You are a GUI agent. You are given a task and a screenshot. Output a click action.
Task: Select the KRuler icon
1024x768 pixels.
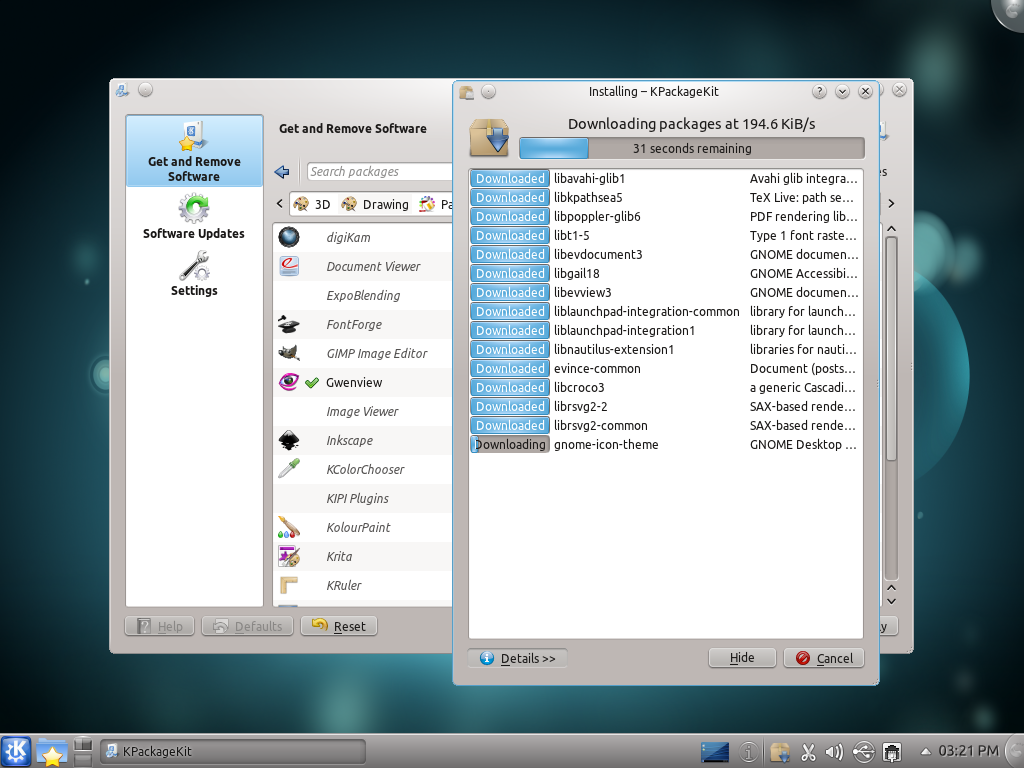coord(289,585)
